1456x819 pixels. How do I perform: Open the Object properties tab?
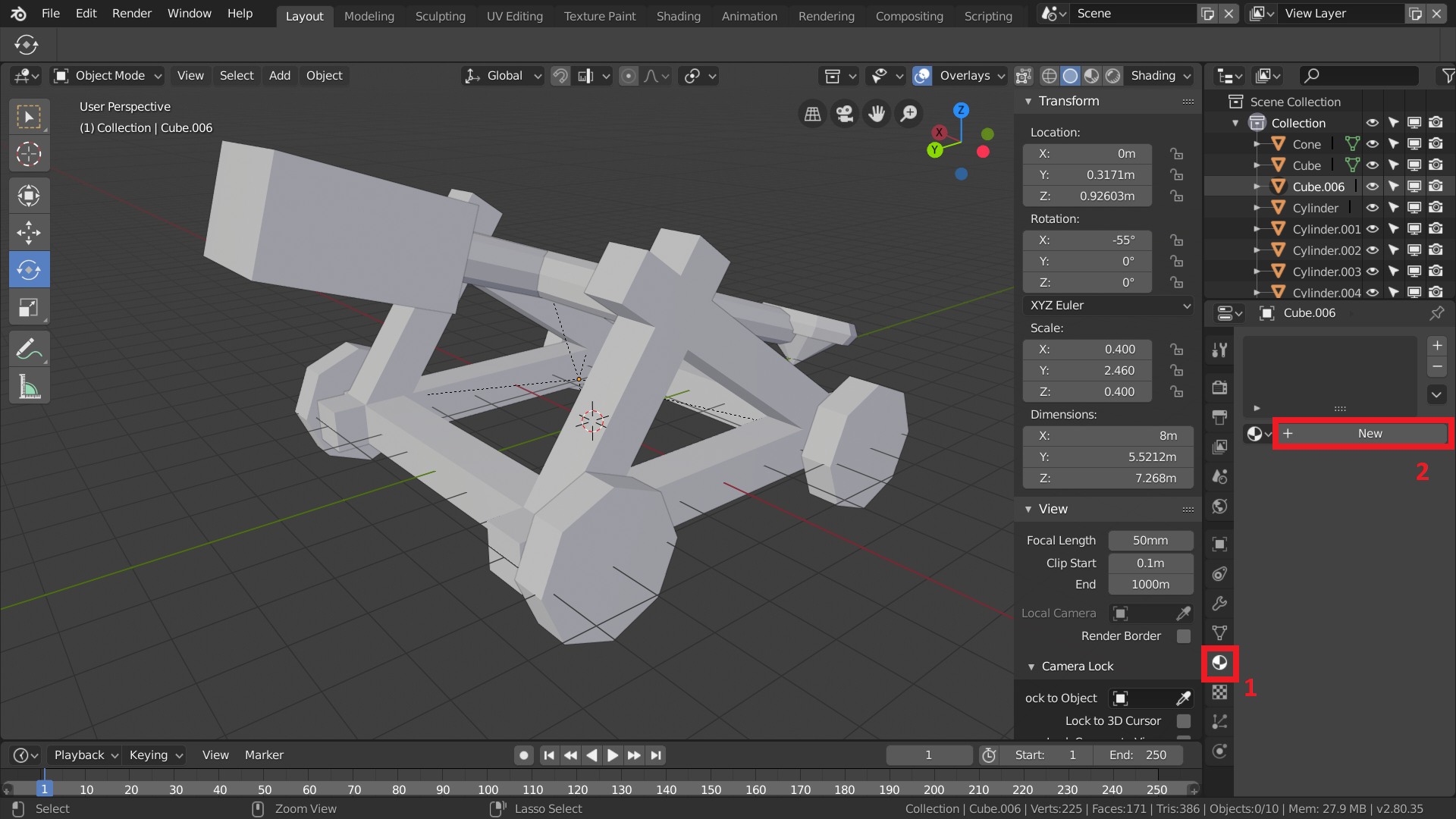pyautogui.click(x=1219, y=544)
